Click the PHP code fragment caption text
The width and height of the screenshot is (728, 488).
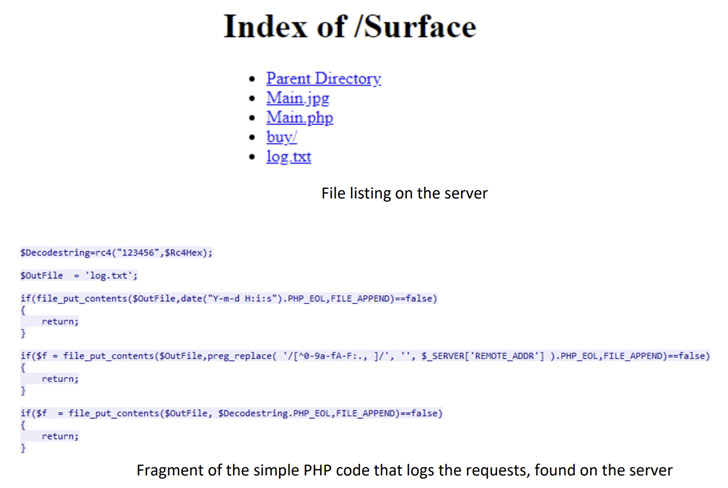pyautogui.click(x=404, y=469)
